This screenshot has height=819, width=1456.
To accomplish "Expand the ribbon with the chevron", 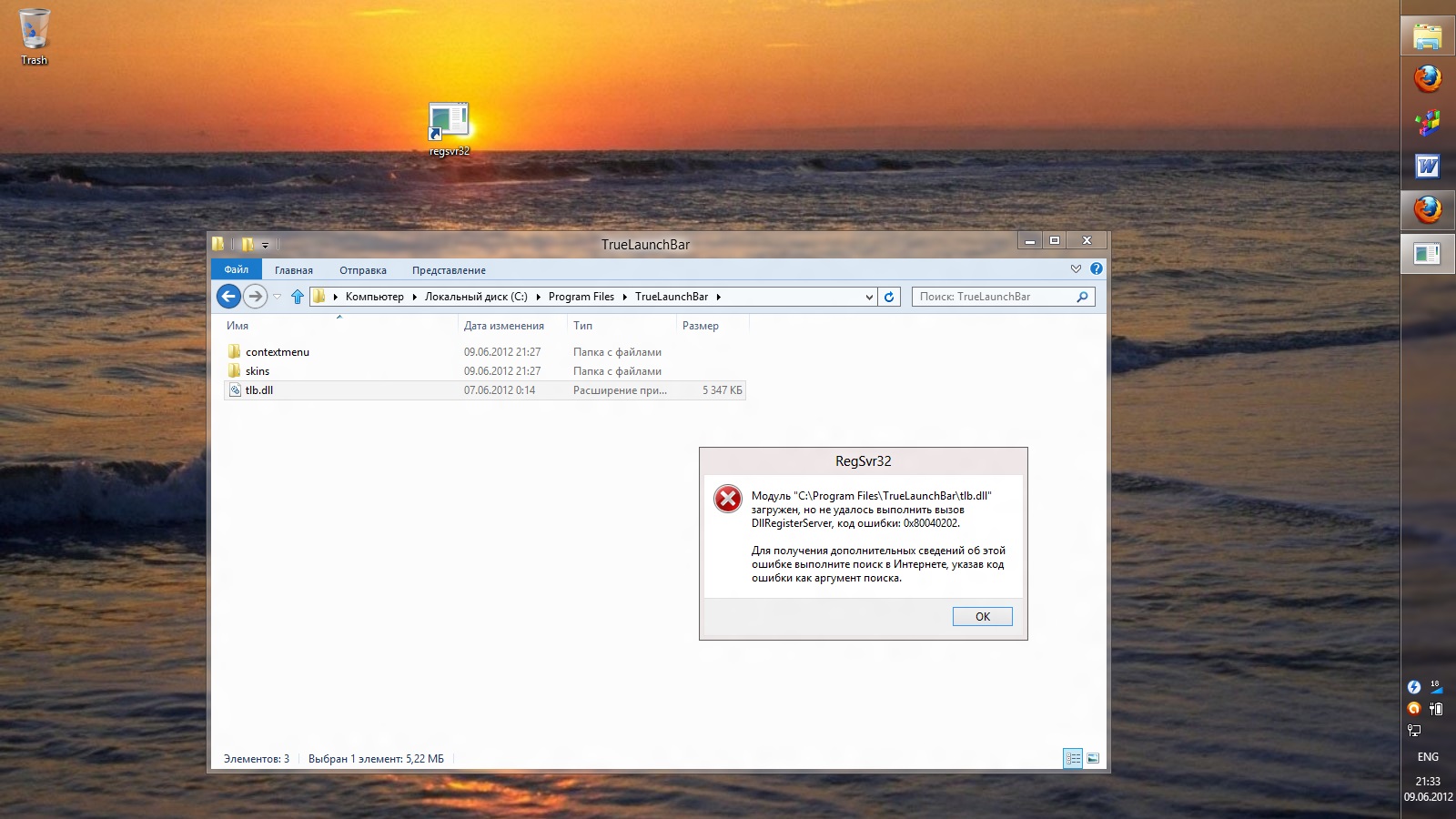I will [1076, 268].
